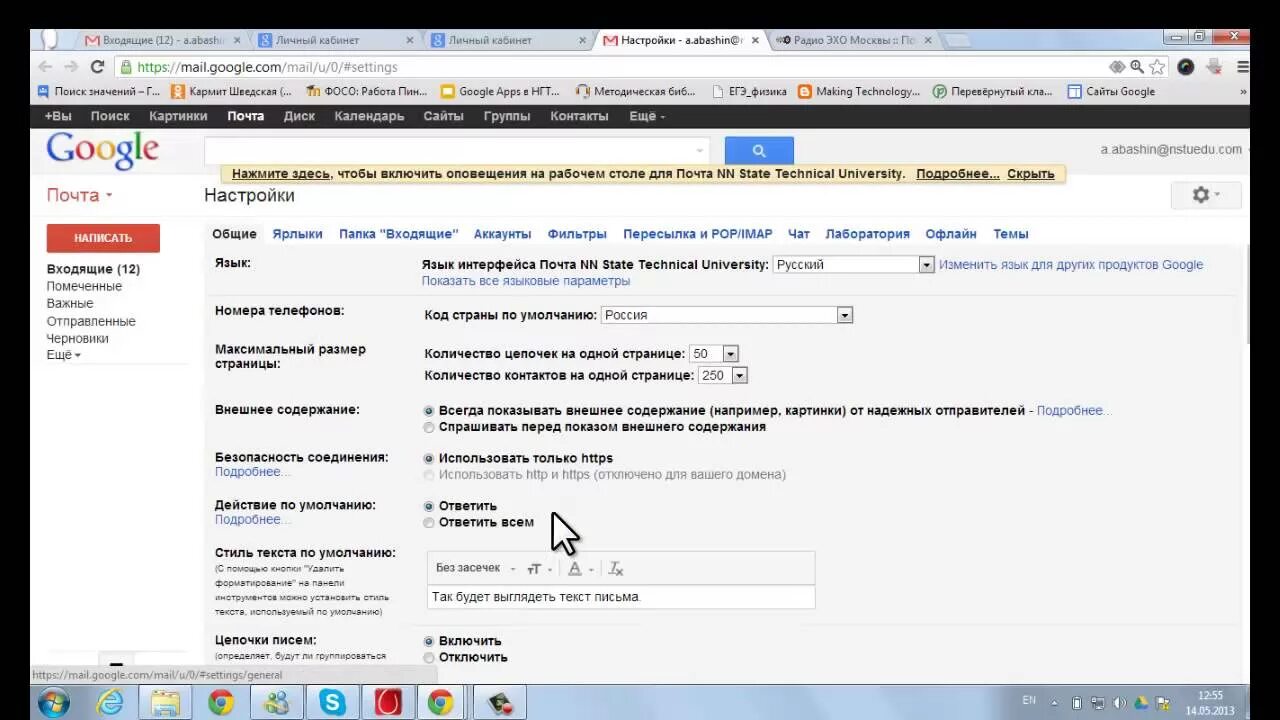
Task: Click the blue Google search button
Action: point(759,150)
